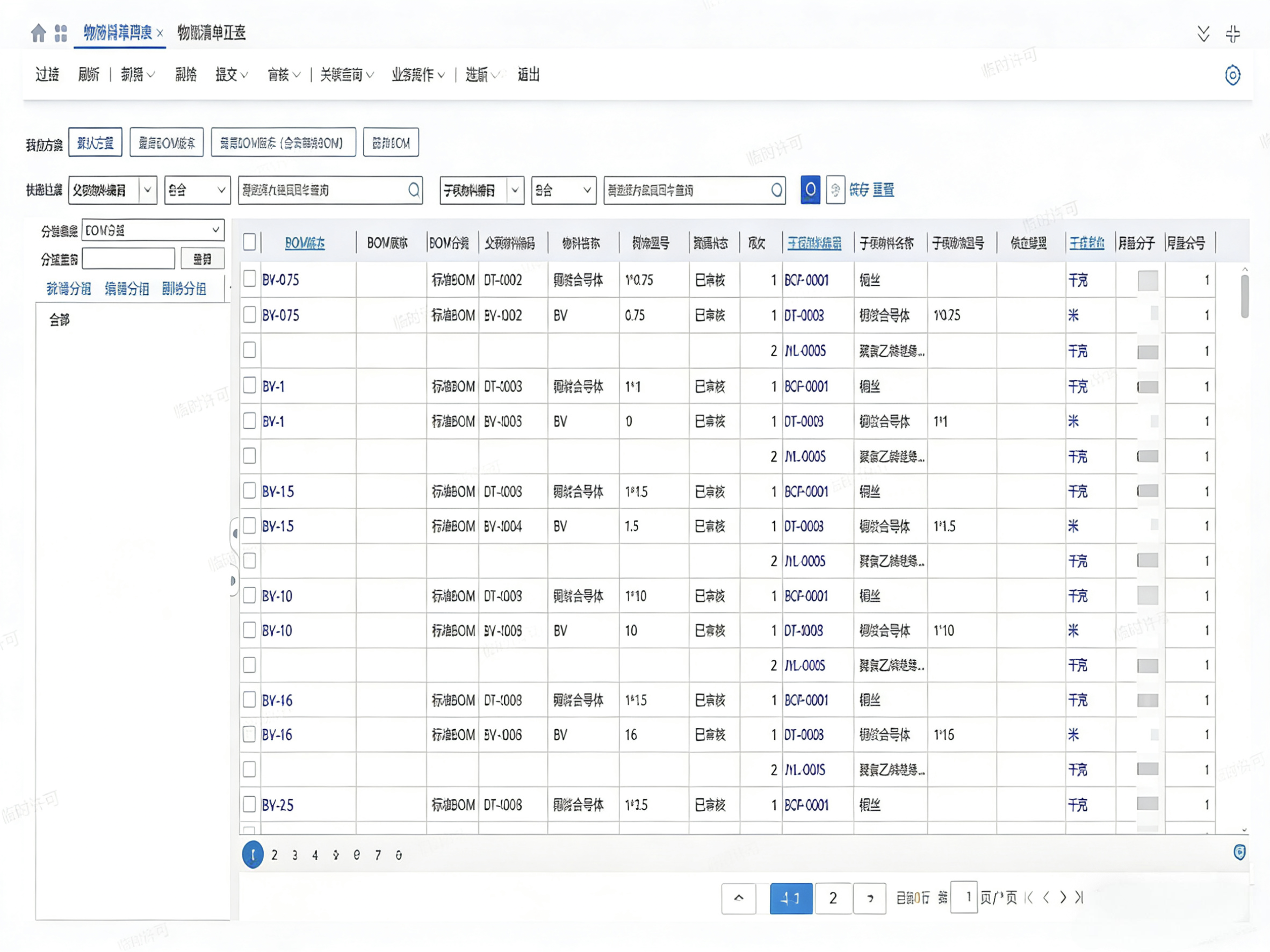Click the double-chevron tab list icon at top right

click(x=1203, y=34)
